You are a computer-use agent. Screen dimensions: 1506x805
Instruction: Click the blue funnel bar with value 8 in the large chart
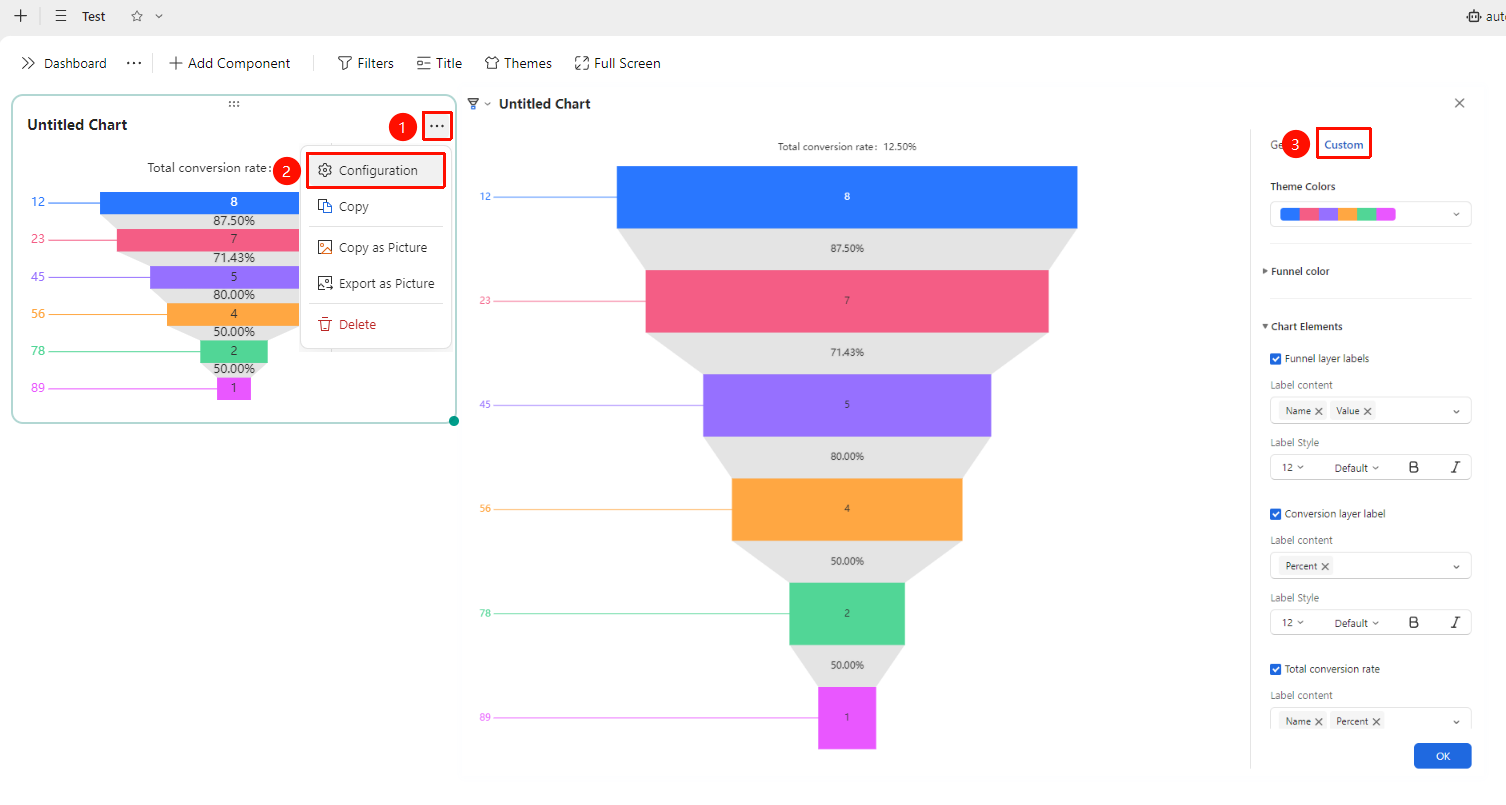tap(847, 197)
